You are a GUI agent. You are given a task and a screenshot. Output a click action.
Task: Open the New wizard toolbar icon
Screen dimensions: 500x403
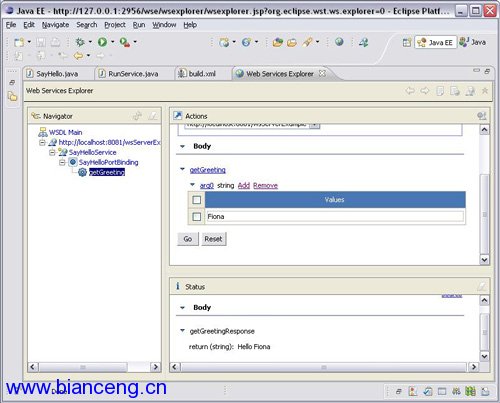coord(19,42)
